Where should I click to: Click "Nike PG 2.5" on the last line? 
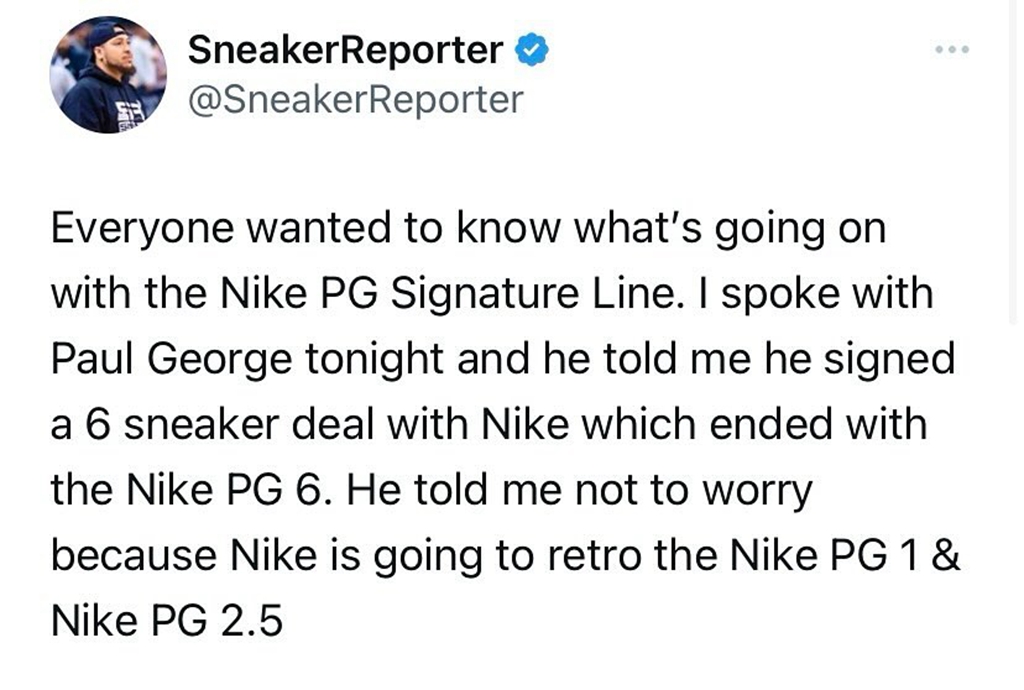coord(167,621)
